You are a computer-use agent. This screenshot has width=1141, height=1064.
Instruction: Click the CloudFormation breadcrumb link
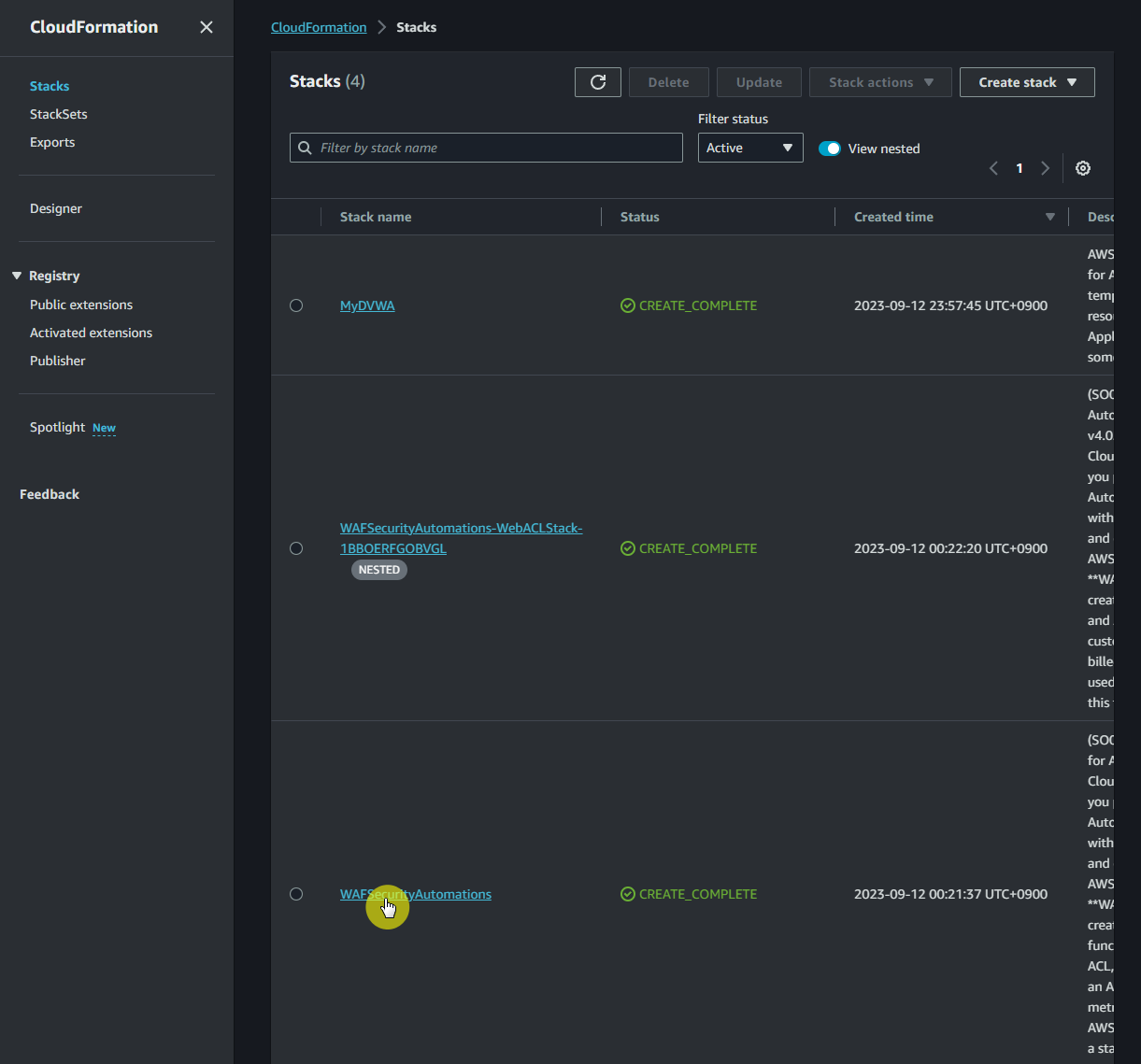pos(319,27)
